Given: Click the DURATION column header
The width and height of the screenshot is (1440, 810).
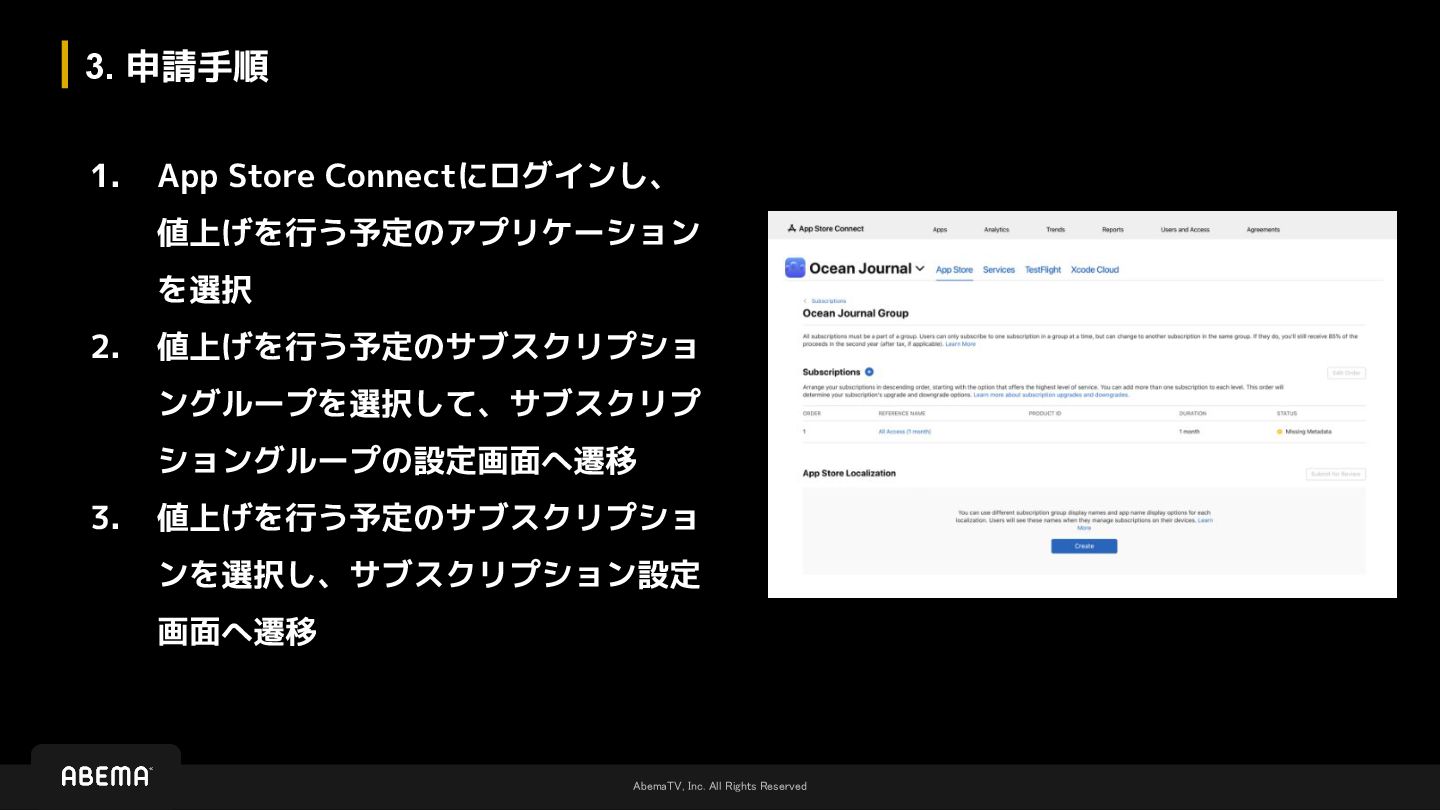Looking at the screenshot, I should [x=1193, y=413].
